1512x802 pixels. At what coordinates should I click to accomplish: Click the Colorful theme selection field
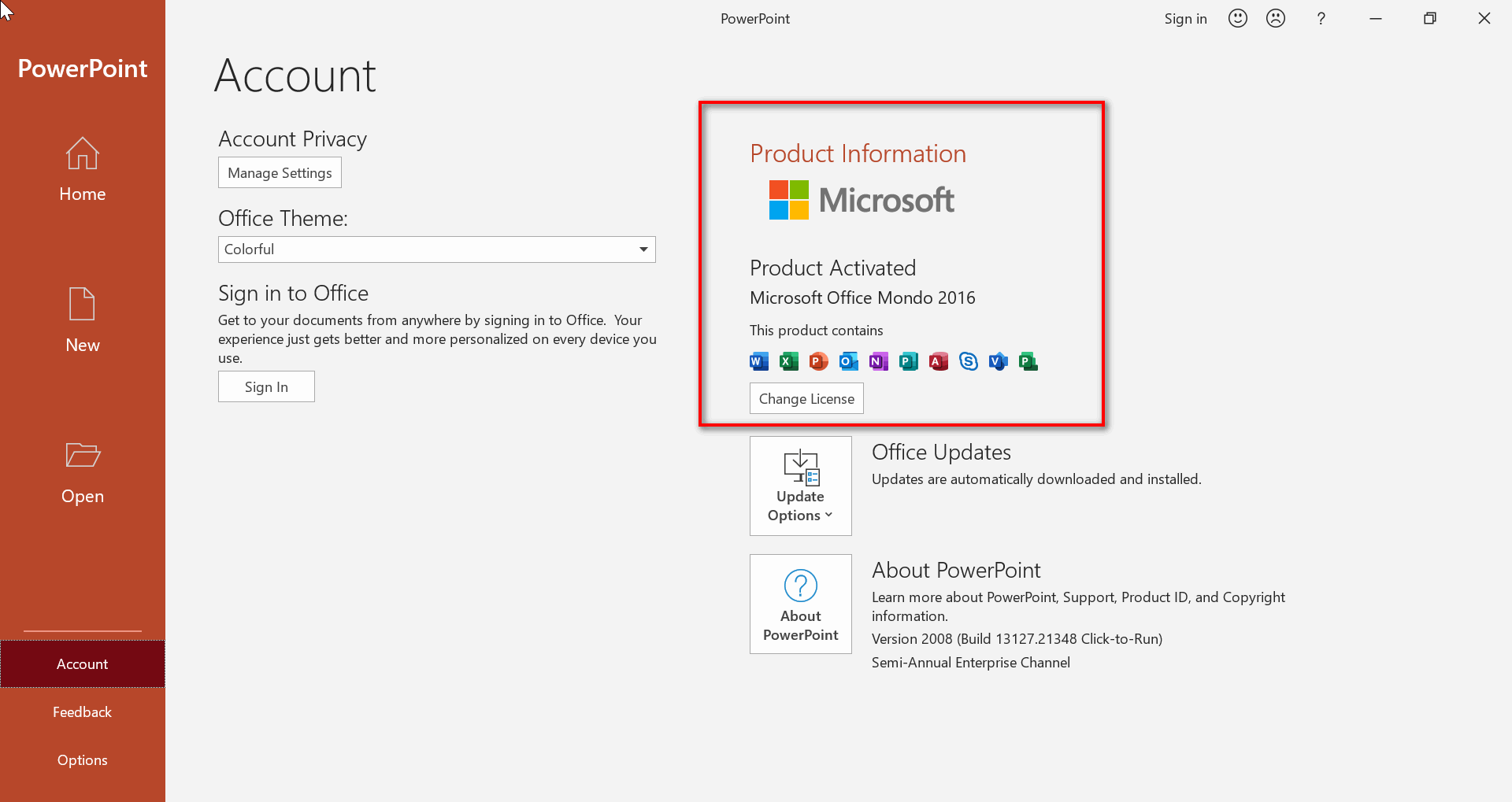click(436, 249)
